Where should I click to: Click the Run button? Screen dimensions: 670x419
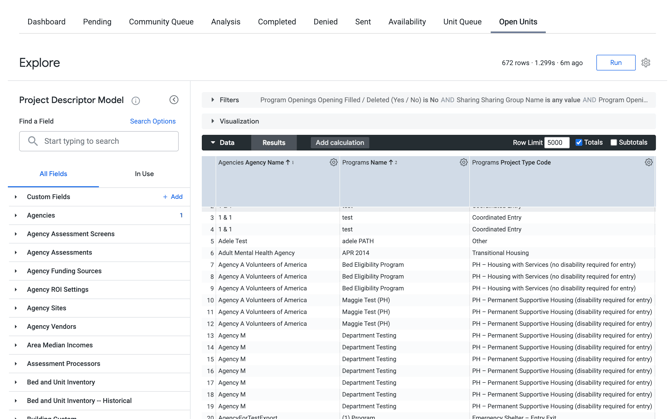tap(616, 63)
